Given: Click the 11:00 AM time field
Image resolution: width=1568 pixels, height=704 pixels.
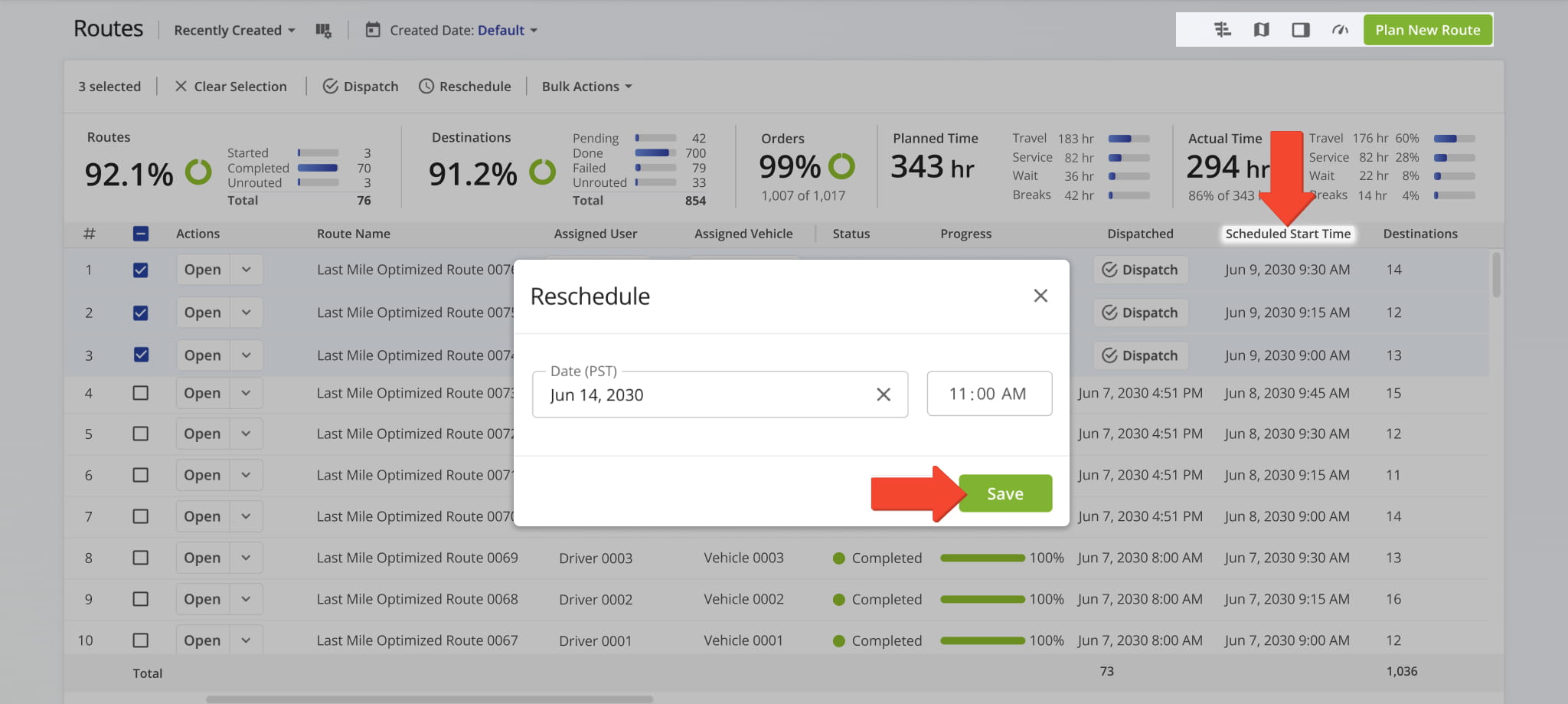Looking at the screenshot, I should (988, 394).
